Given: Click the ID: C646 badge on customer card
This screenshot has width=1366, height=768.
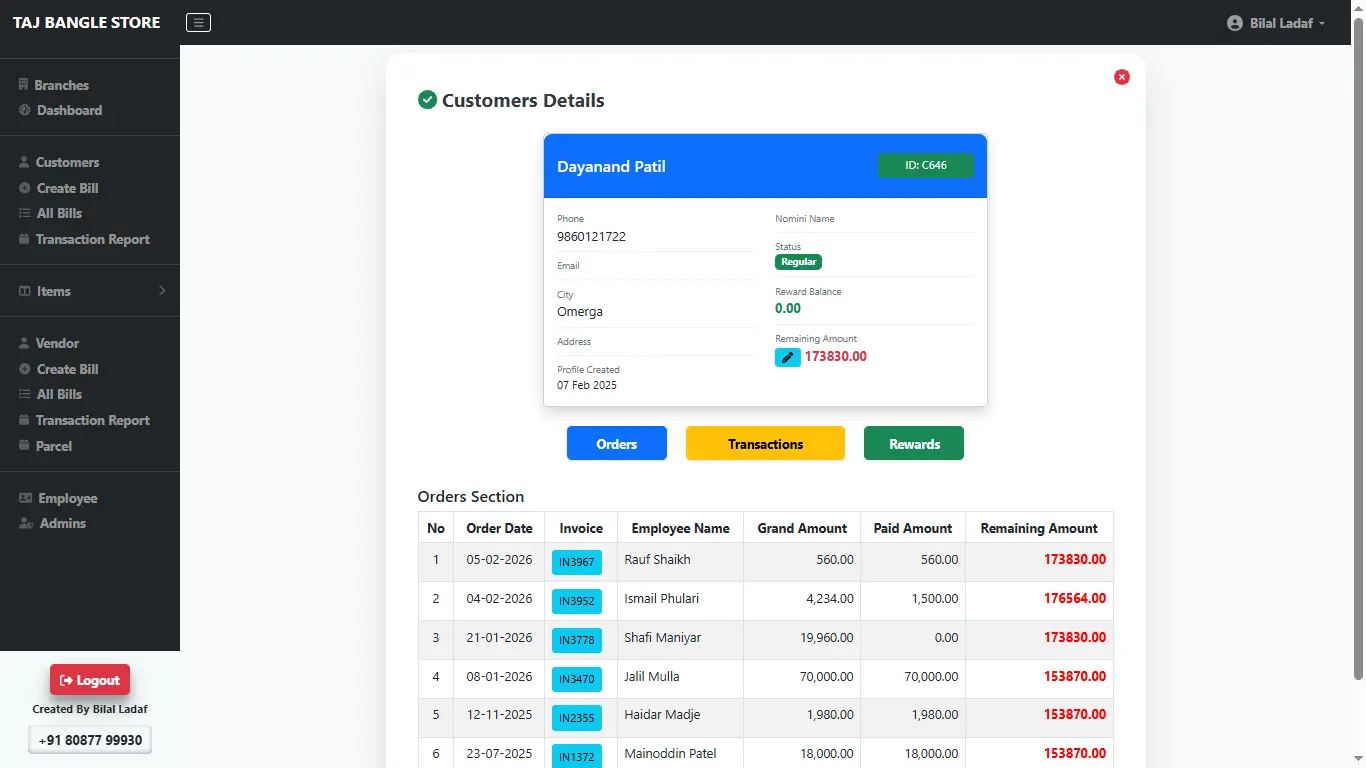Looking at the screenshot, I should point(925,166).
